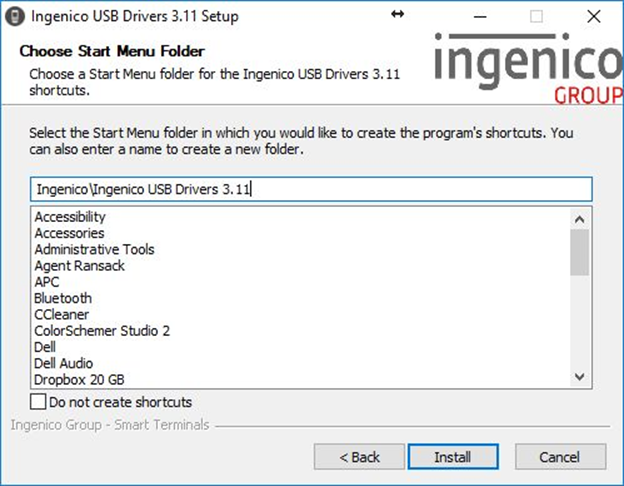Cancel the Ingenico setup

(560, 457)
